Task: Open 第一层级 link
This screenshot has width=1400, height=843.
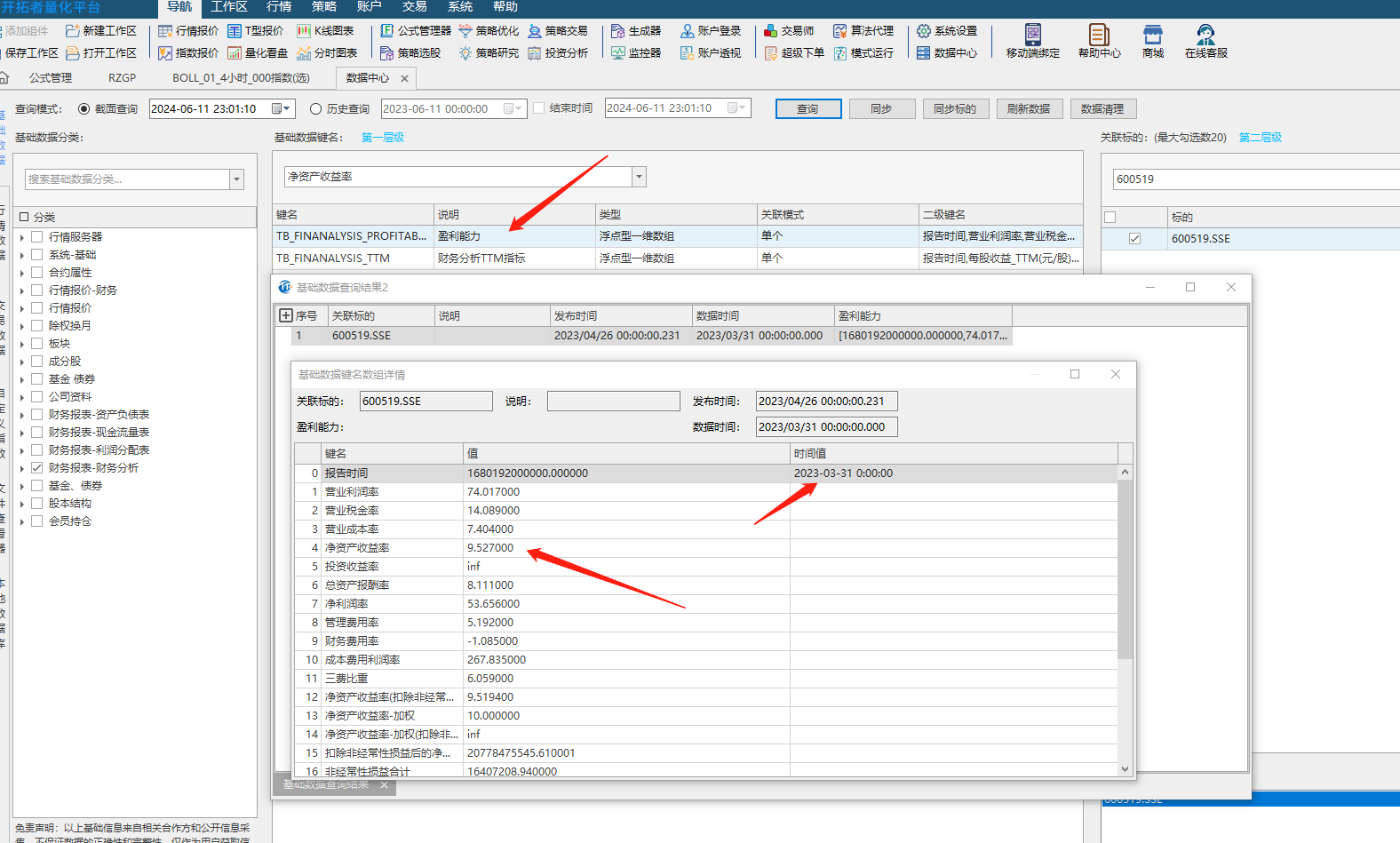Action: click(x=383, y=138)
